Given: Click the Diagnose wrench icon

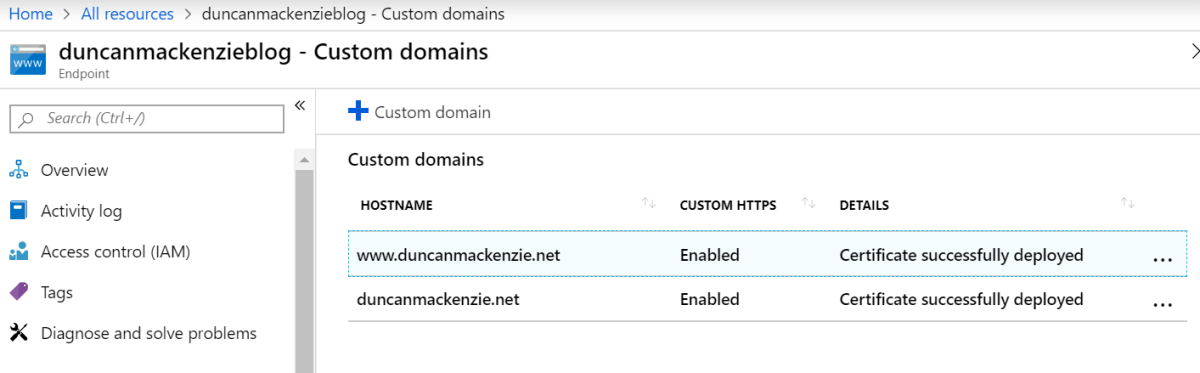Looking at the screenshot, I should (x=19, y=333).
